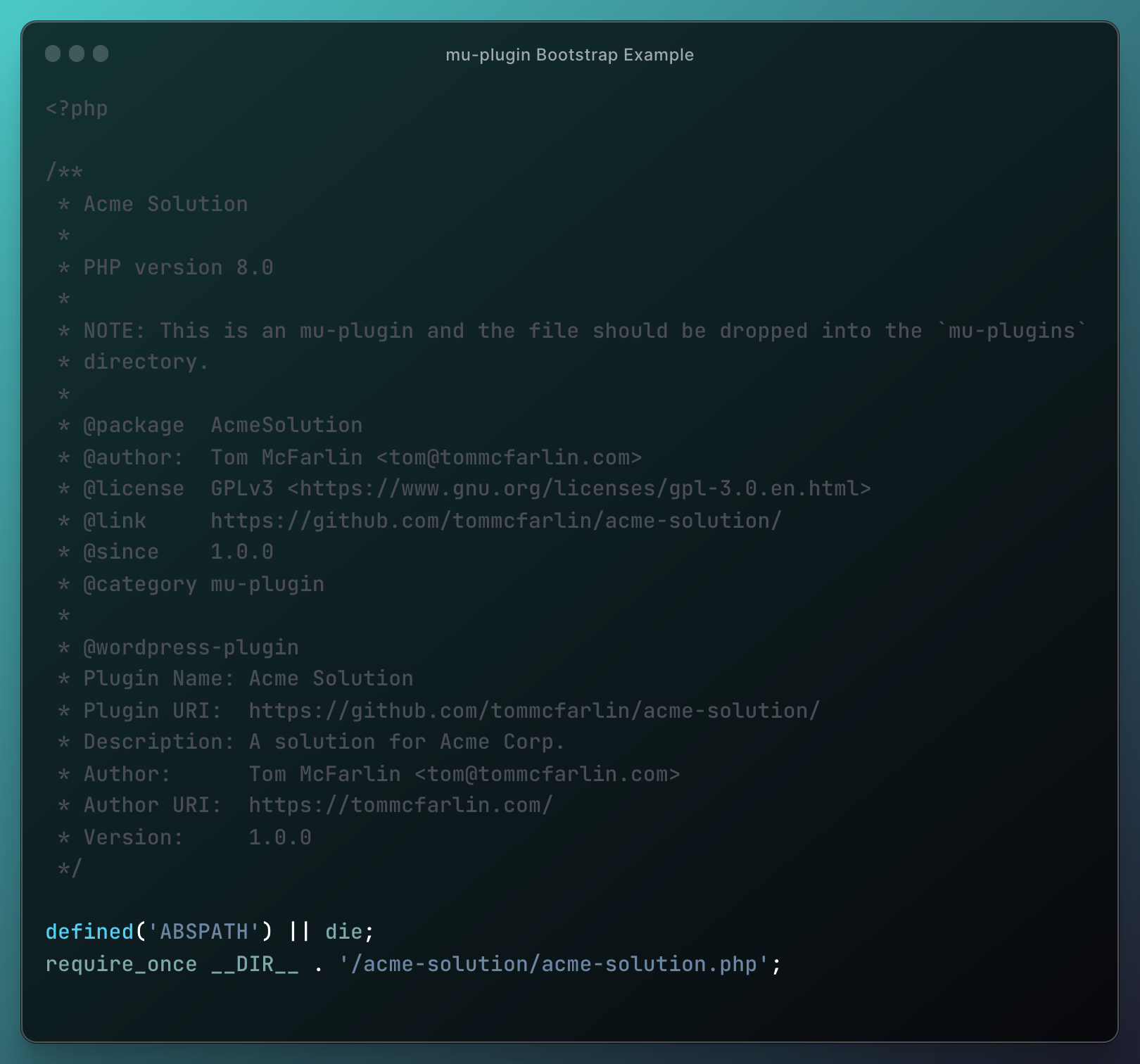
Task: Open the Author URI tommcfarlin.com link
Action: click(399, 804)
